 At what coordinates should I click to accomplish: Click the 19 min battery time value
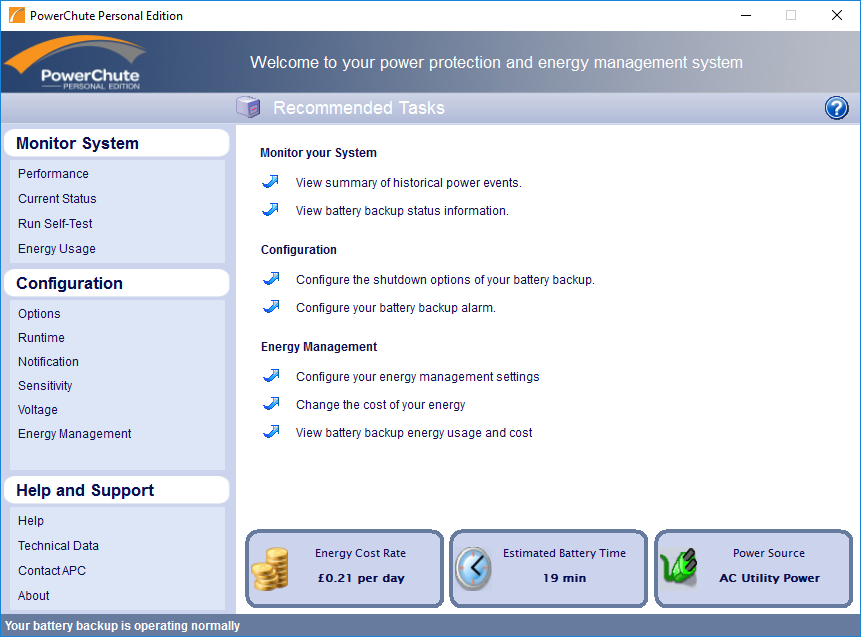564,578
